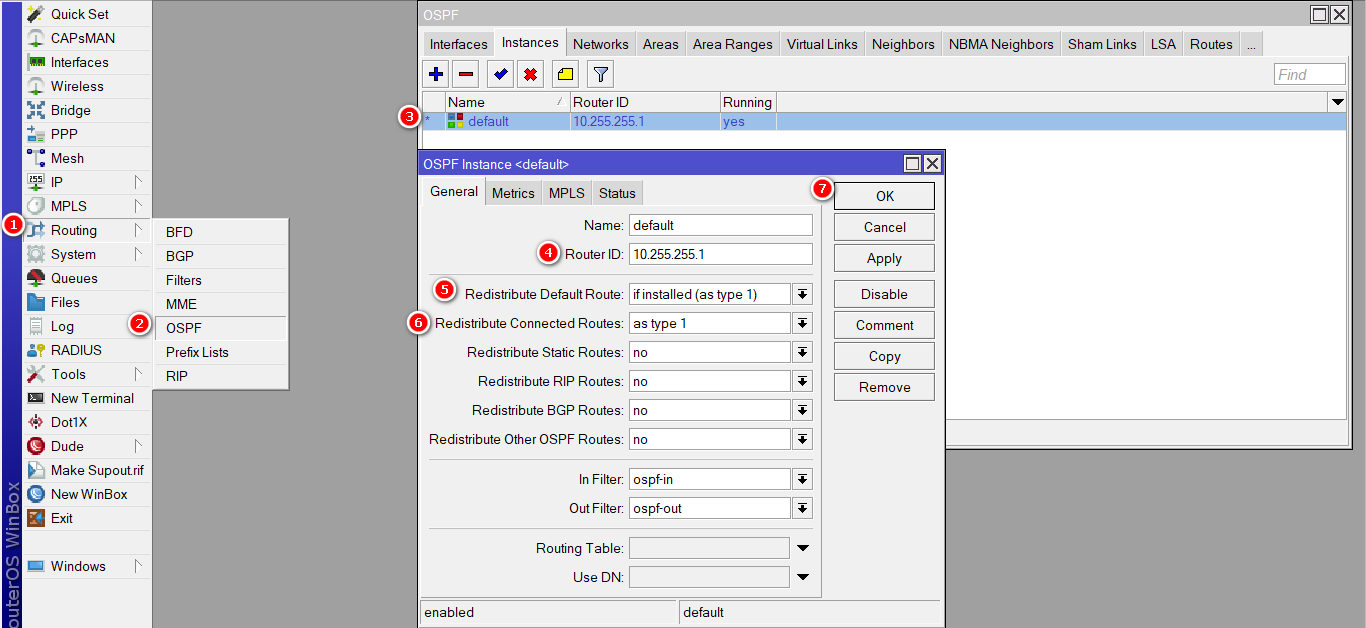Click the red cross Disable icon
This screenshot has width=1366, height=628.
pos(531,74)
